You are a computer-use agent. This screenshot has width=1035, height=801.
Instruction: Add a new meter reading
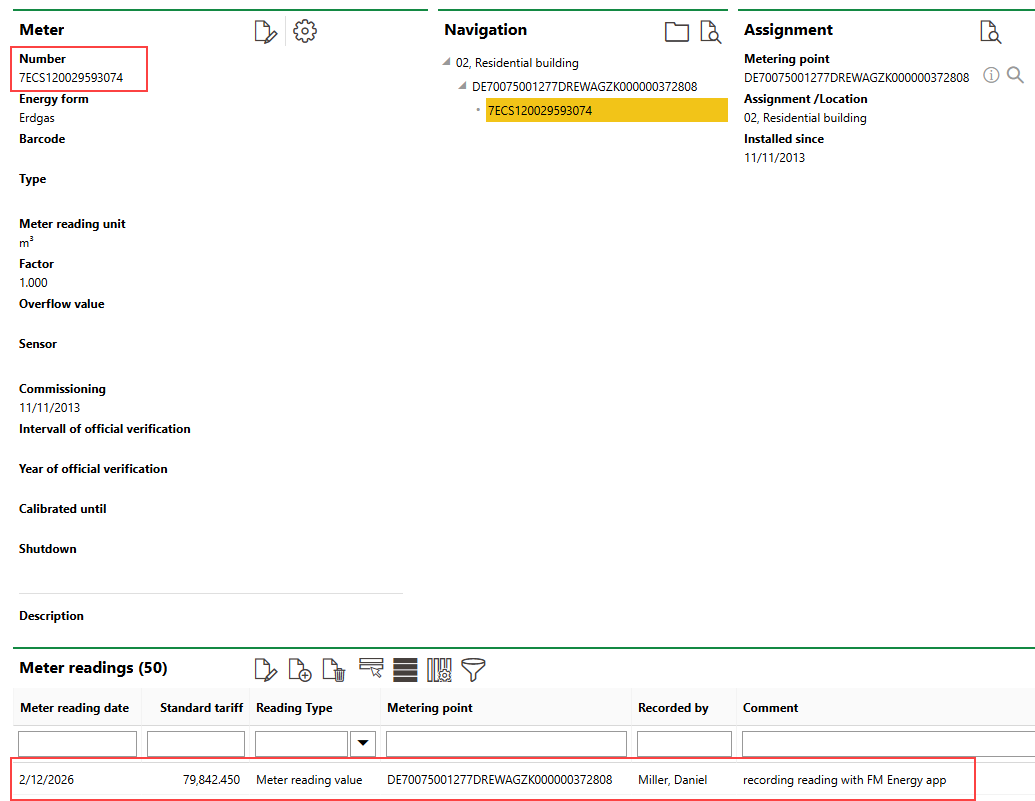pyautogui.click(x=300, y=670)
